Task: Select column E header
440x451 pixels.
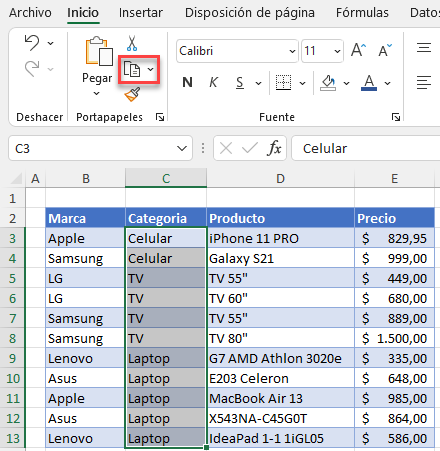Action: point(395,179)
